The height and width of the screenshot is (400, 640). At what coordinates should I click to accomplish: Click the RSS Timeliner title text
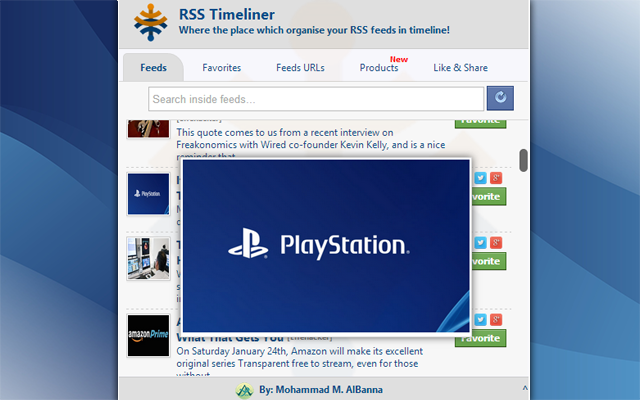tap(227, 15)
